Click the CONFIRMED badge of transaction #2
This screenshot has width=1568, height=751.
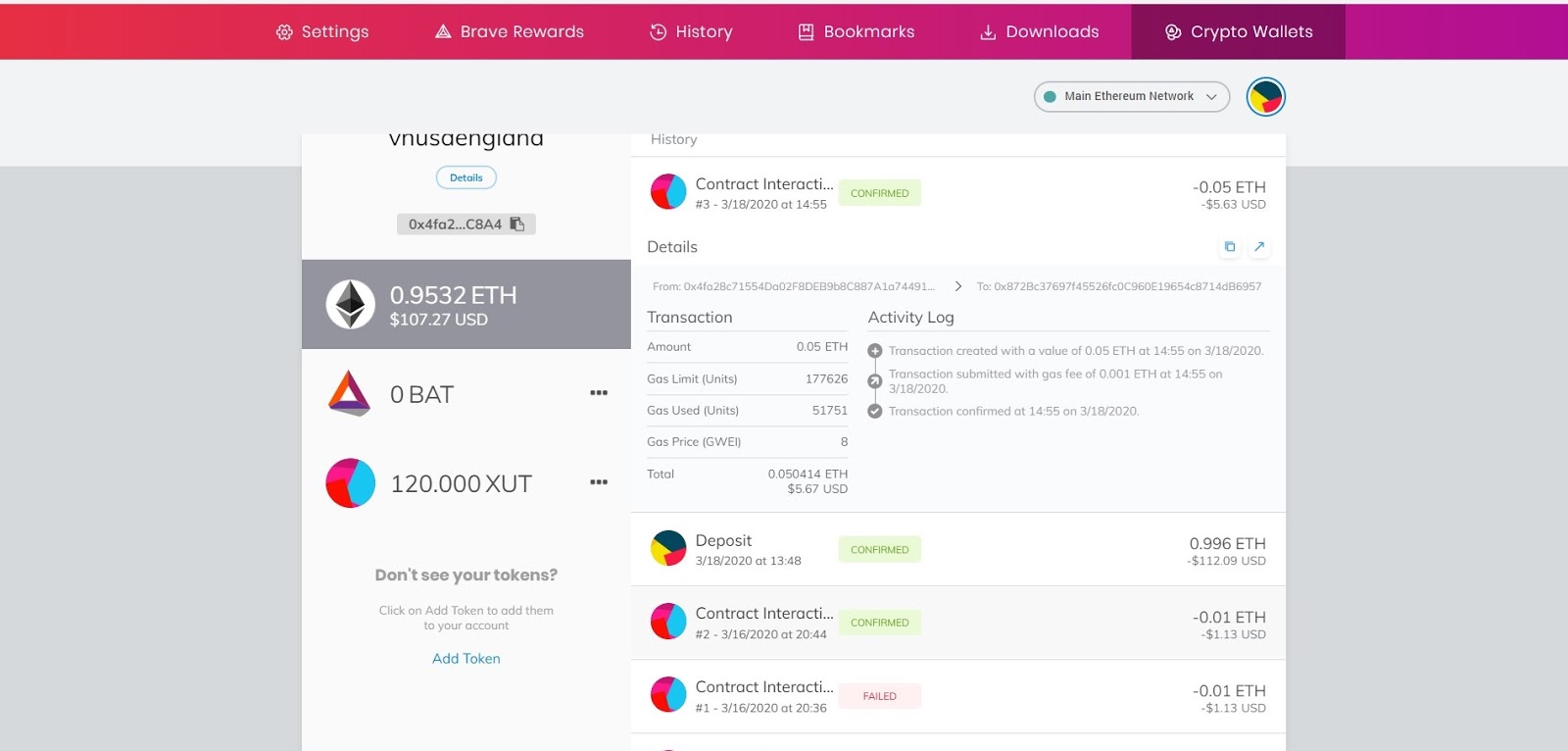point(879,623)
